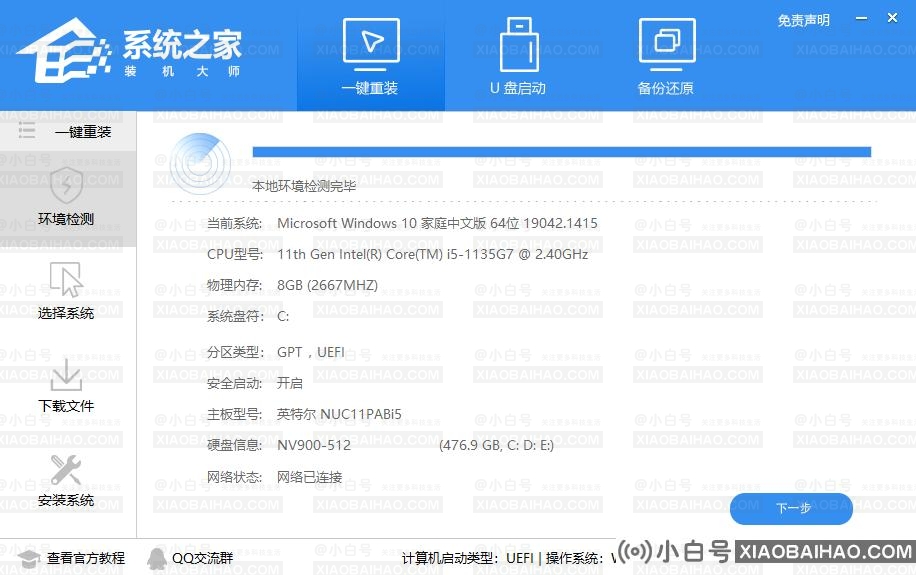Click the 本地环境检测完毕 status text
This screenshot has height=575, width=916.
pos(304,186)
